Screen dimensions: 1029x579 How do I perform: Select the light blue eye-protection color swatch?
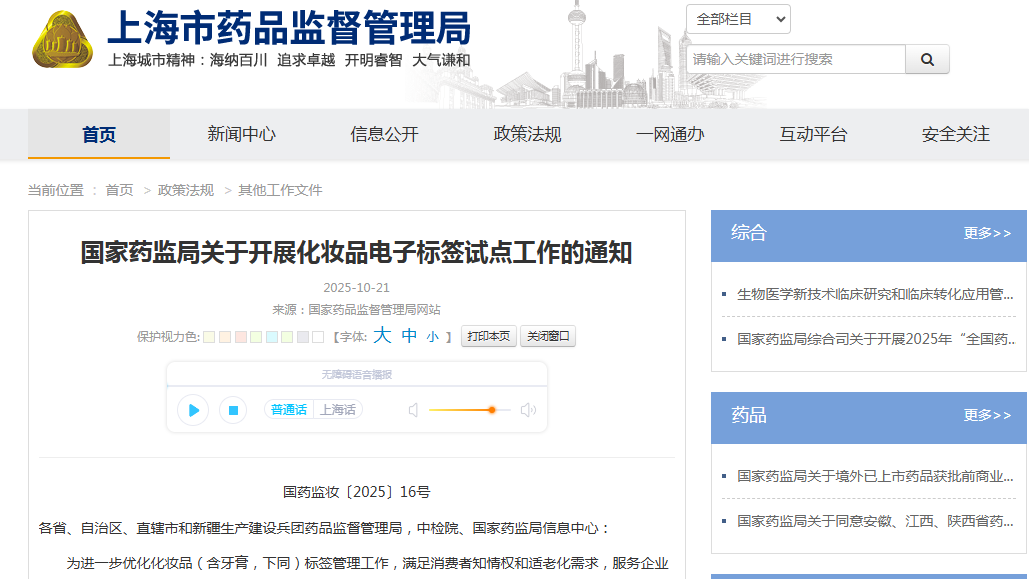coord(272,337)
